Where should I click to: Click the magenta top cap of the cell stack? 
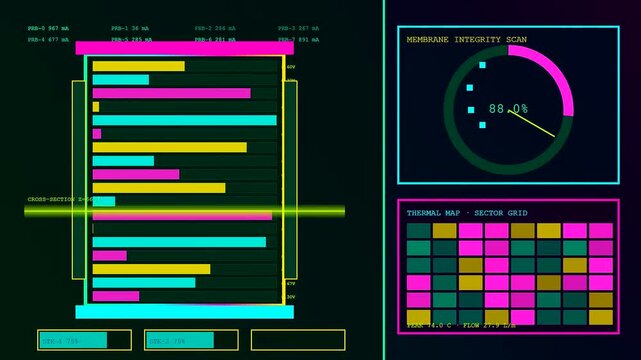184,48
